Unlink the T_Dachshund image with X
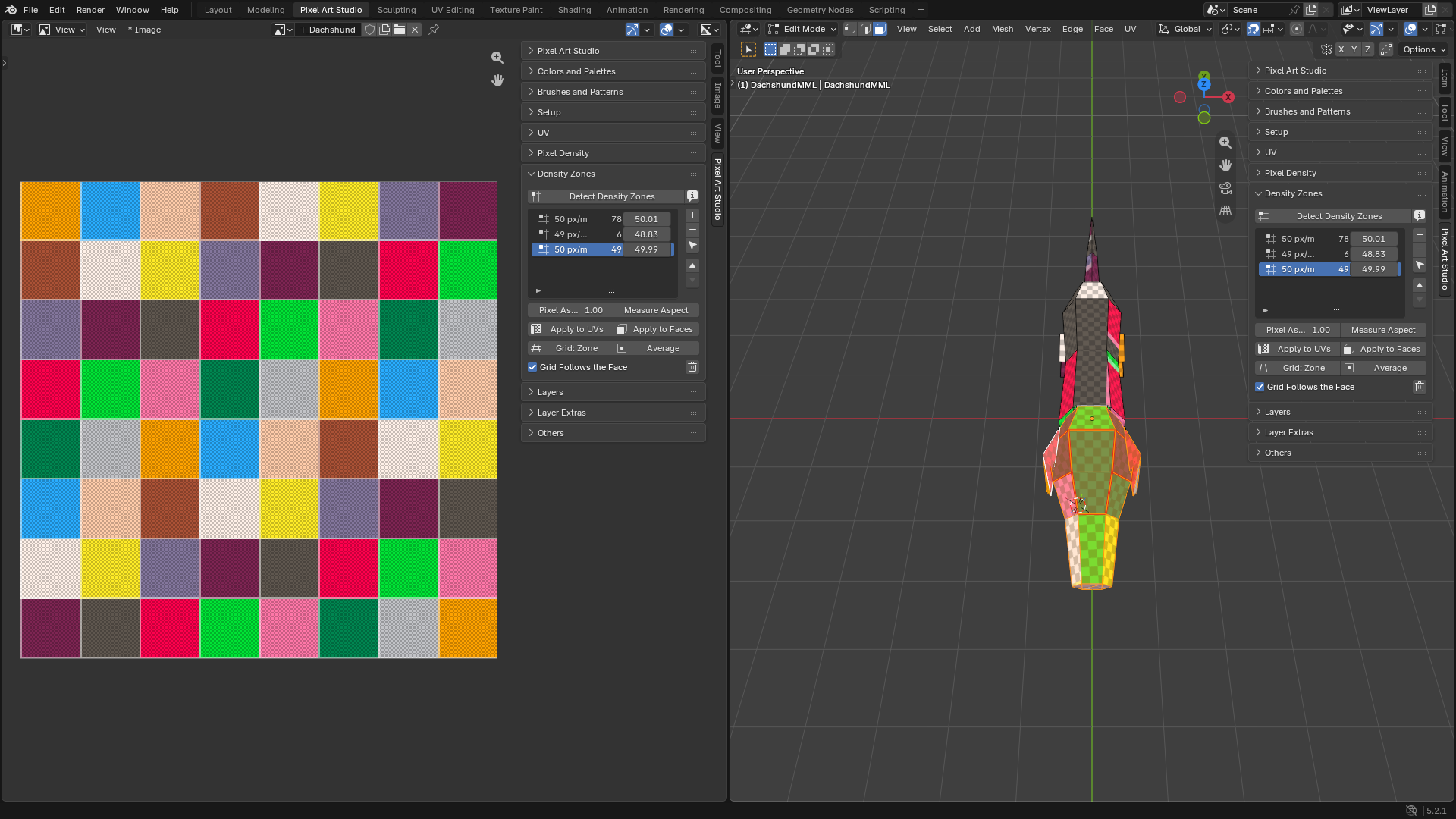1456x819 pixels. coord(415,30)
